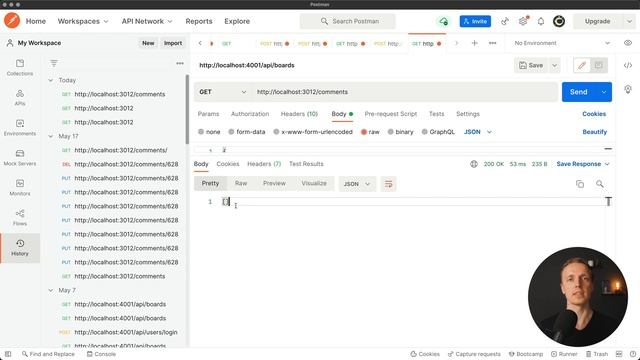The height and width of the screenshot is (360, 640).
Task: Collapse the Today history group
Action: coord(51,80)
